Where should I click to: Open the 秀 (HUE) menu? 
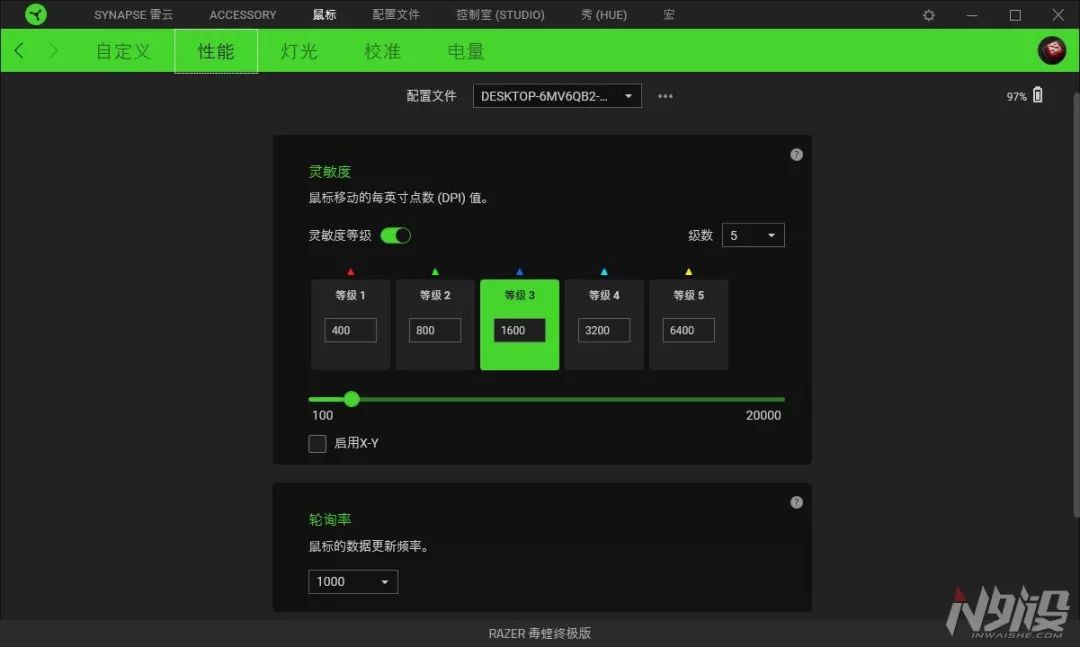tap(603, 14)
